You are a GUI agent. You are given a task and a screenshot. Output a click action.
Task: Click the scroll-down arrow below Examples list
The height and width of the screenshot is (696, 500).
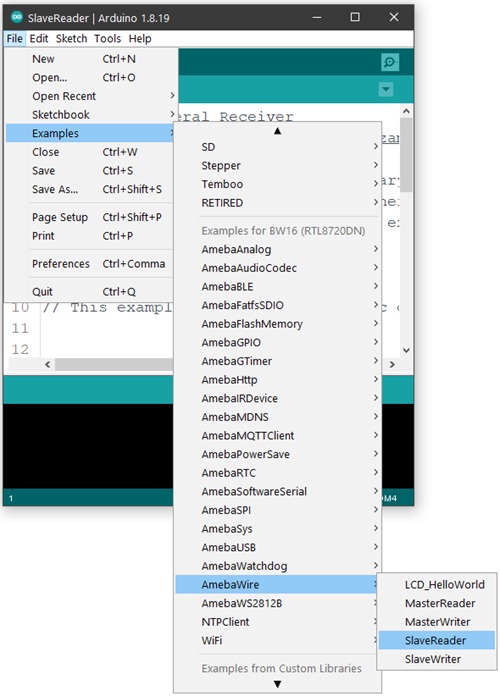click(278, 684)
